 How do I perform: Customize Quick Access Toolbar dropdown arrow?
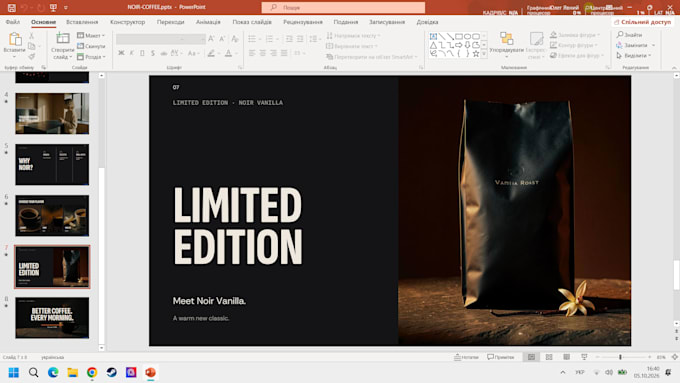click(x=66, y=7)
